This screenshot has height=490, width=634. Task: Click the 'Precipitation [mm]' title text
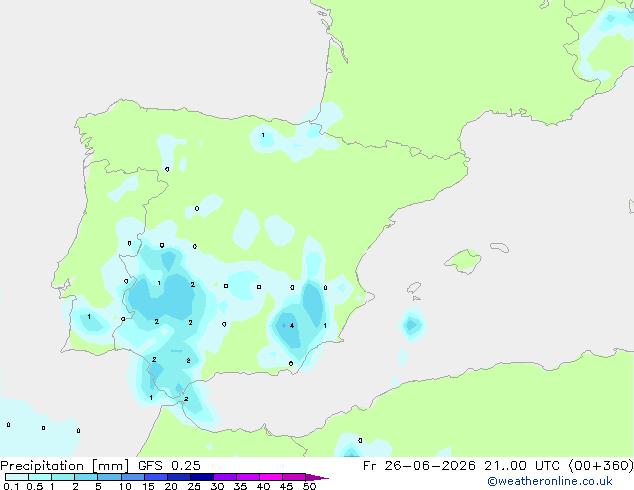tap(65, 466)
